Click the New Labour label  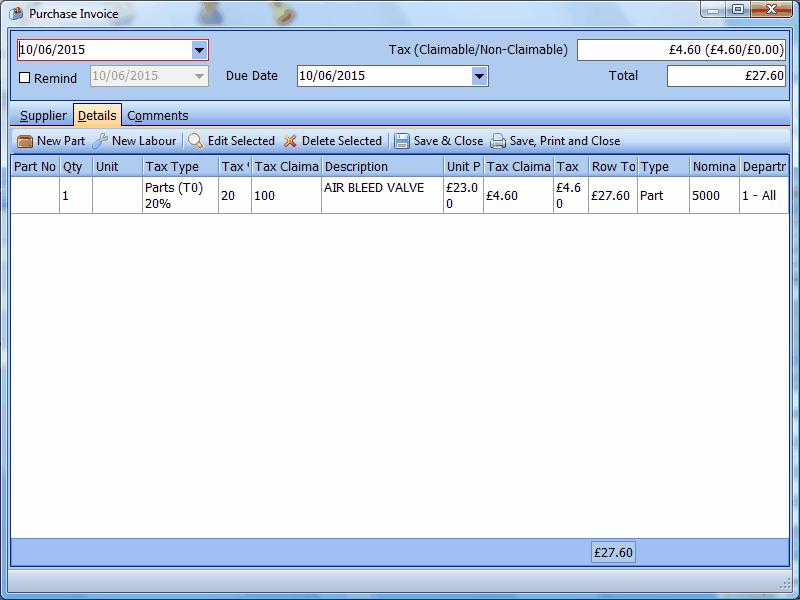[144, 141]
